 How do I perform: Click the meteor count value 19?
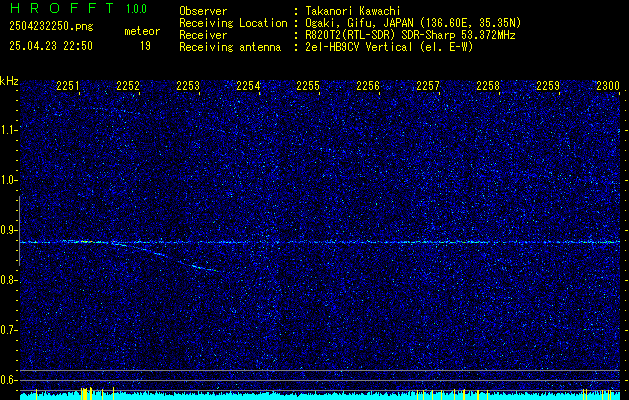click(145, 46)
